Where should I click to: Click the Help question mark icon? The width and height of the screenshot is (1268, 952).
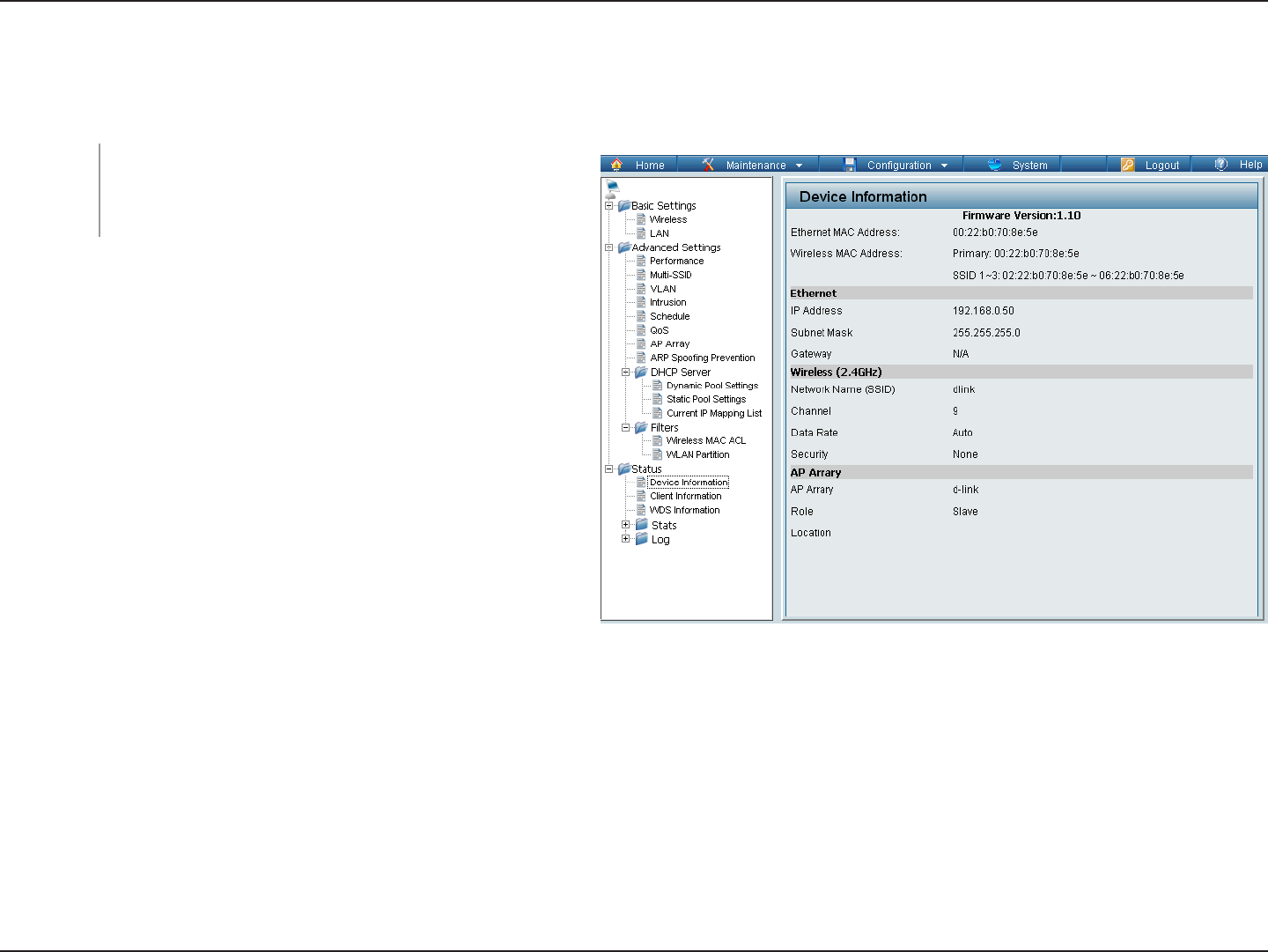coord(1221,164)
